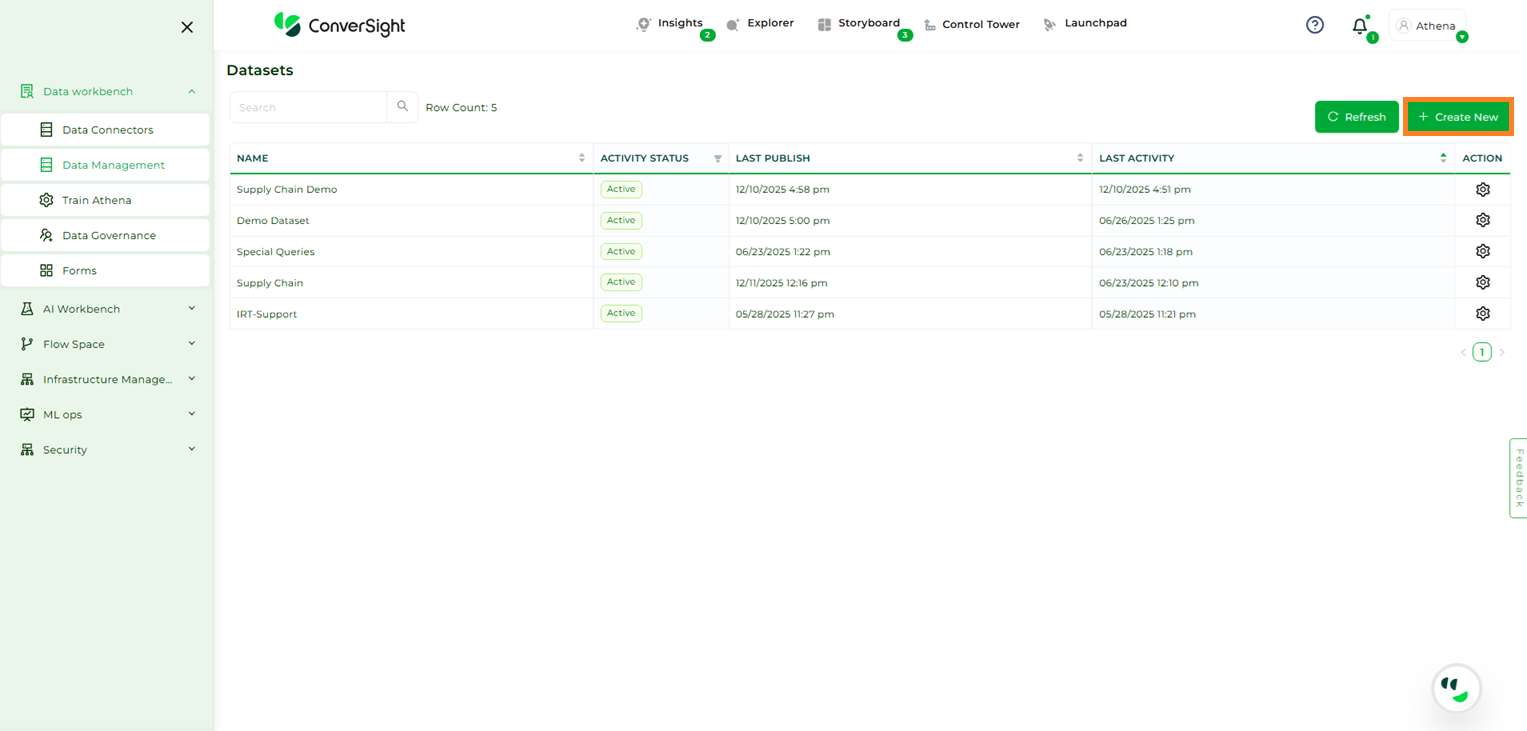This screenshot has height=731, width=1527.
Task: Filter the Activity Status column
Action: click(717, 159)
